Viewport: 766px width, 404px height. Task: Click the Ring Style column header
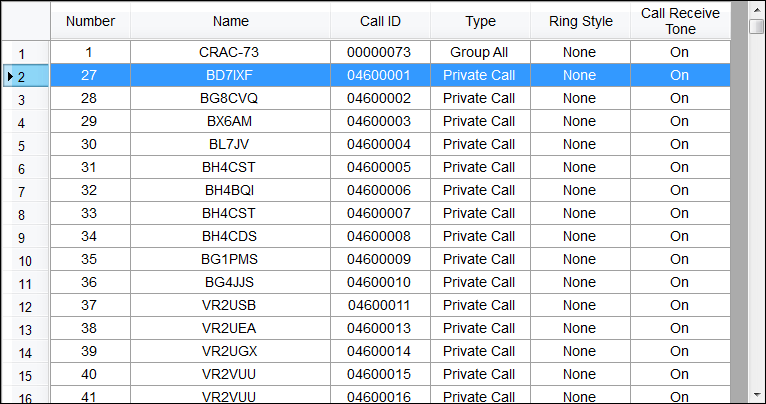580,21
